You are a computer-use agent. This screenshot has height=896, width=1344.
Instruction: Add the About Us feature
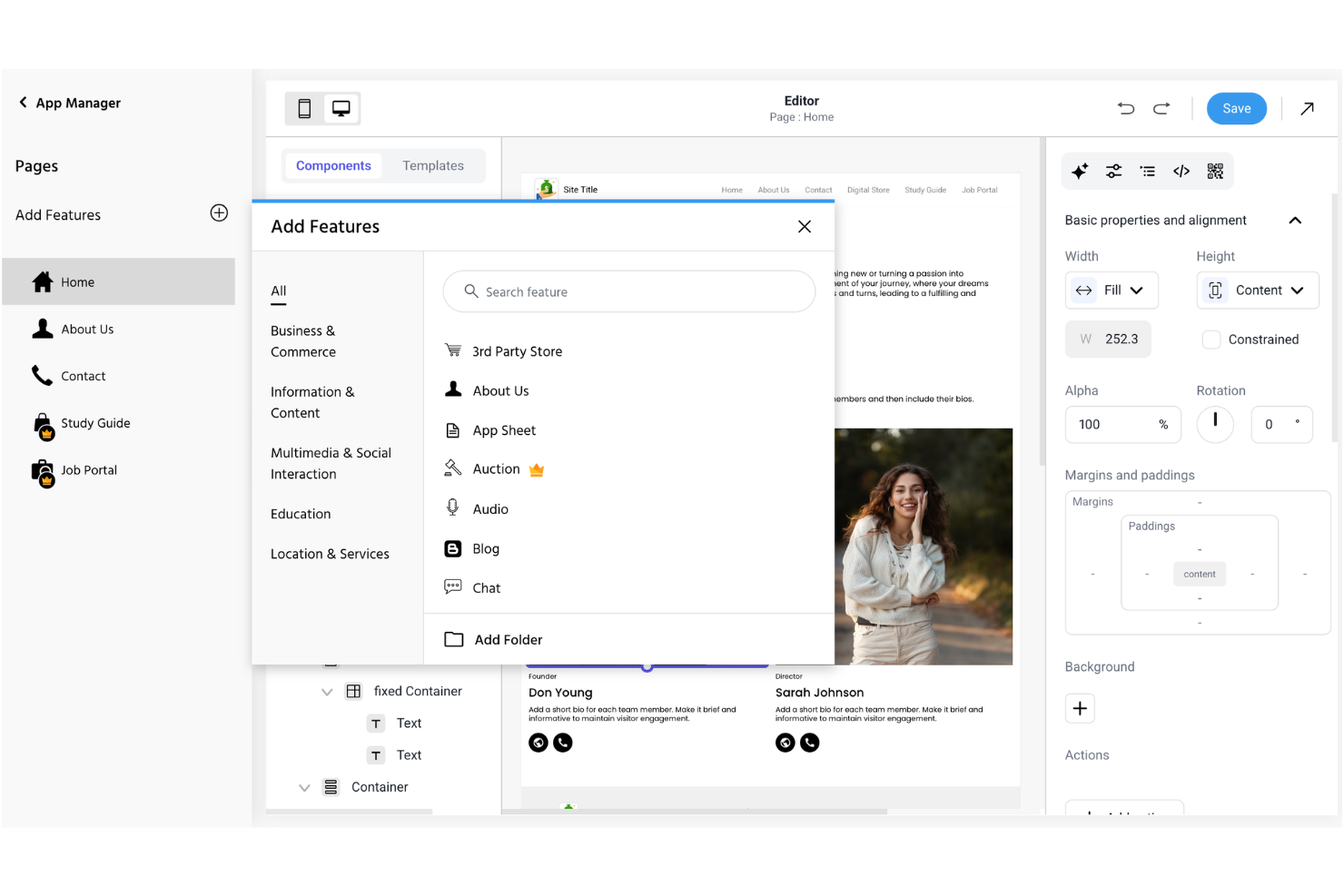coord(487,390)
